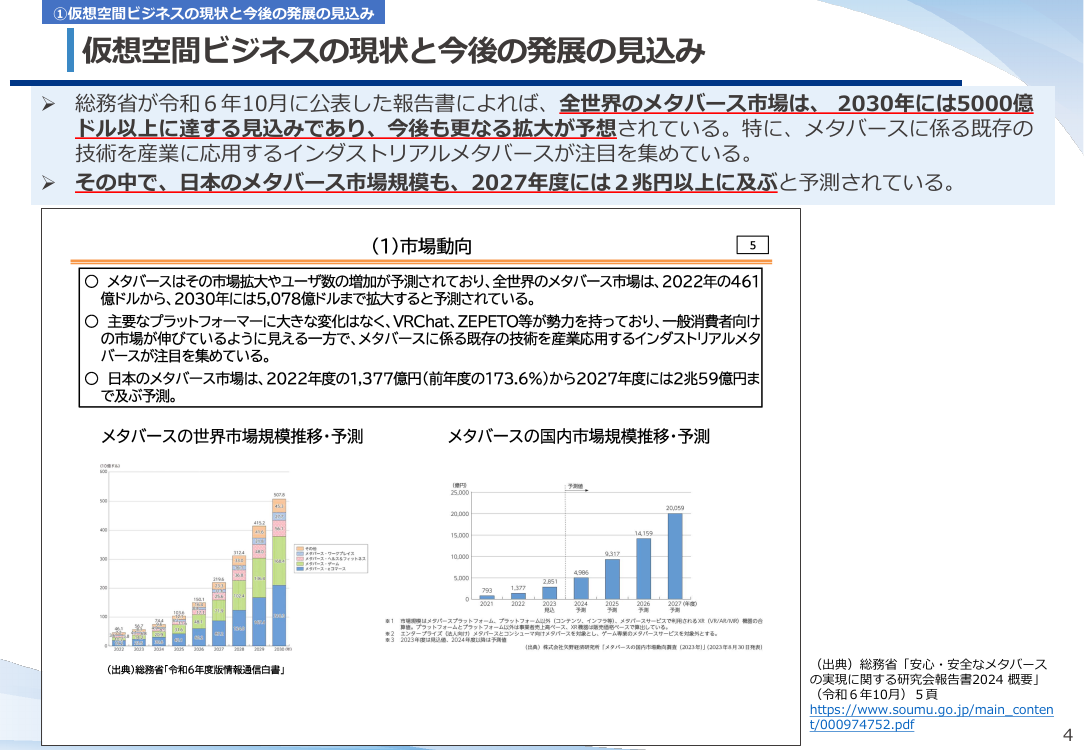Click the bullet with '2022年度の1,377億円'

click(x=422, y=387)
